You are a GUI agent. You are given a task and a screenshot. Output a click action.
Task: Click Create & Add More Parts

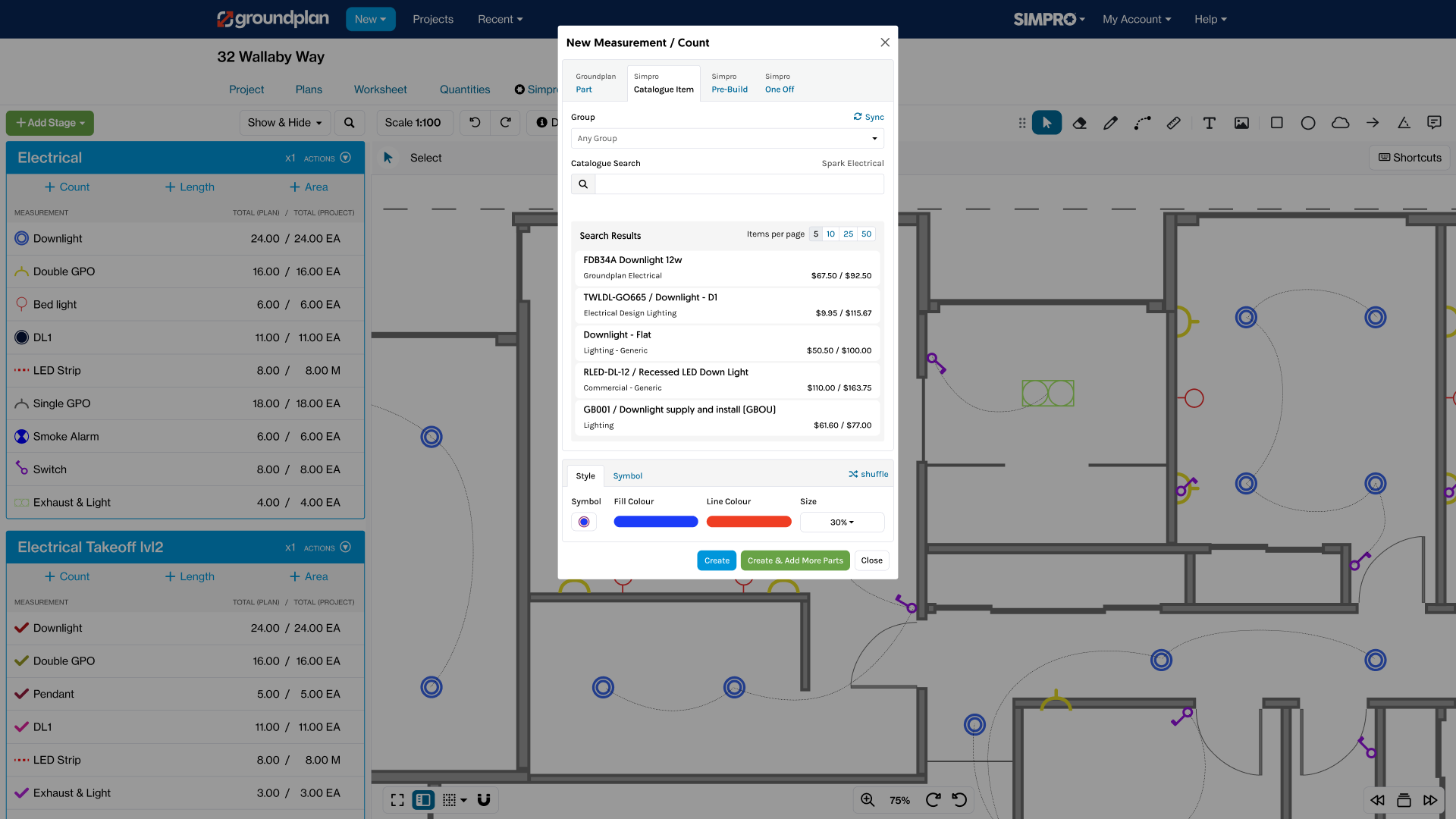coord(795,560)
